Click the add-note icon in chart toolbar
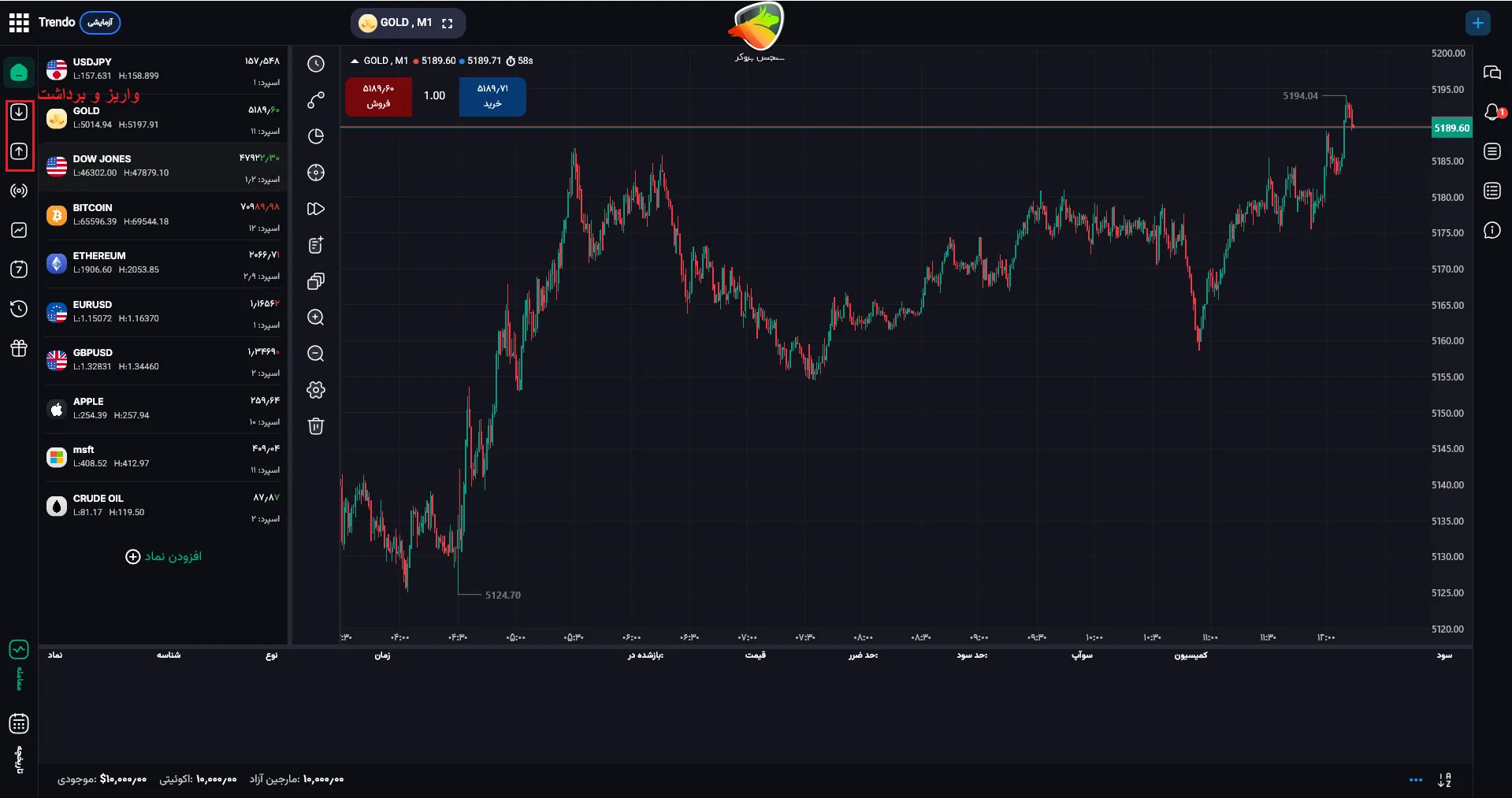Screen dimensions: 1512x798 click(x=316, y=245)
